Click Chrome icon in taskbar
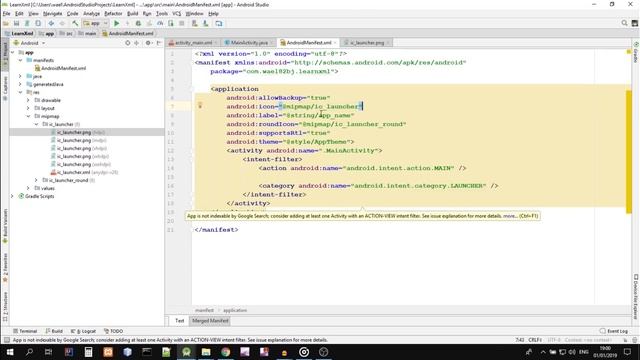The height and width of the screenshot is (360, 640). tap(225, 352)
